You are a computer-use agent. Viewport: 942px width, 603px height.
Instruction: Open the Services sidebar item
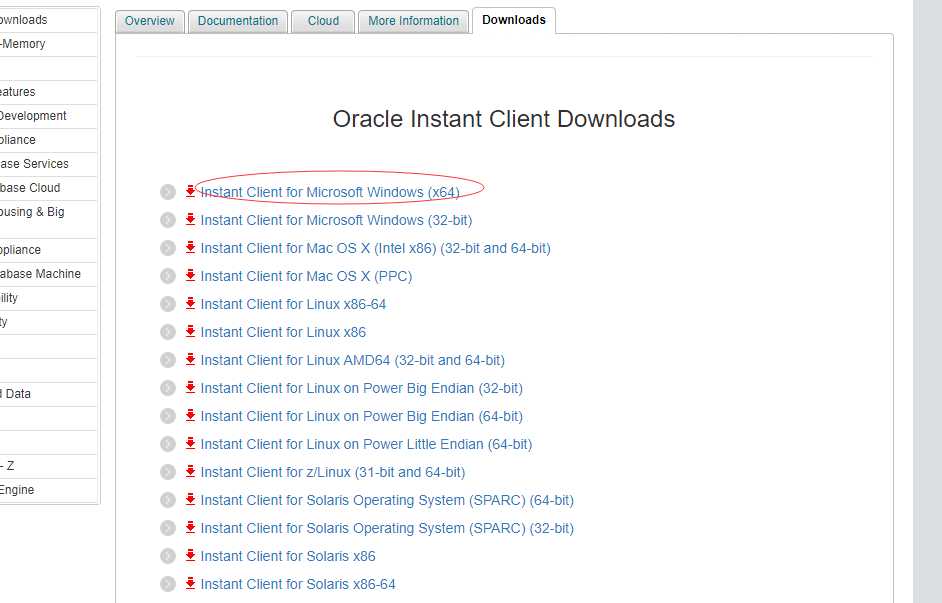coord(48,165)
